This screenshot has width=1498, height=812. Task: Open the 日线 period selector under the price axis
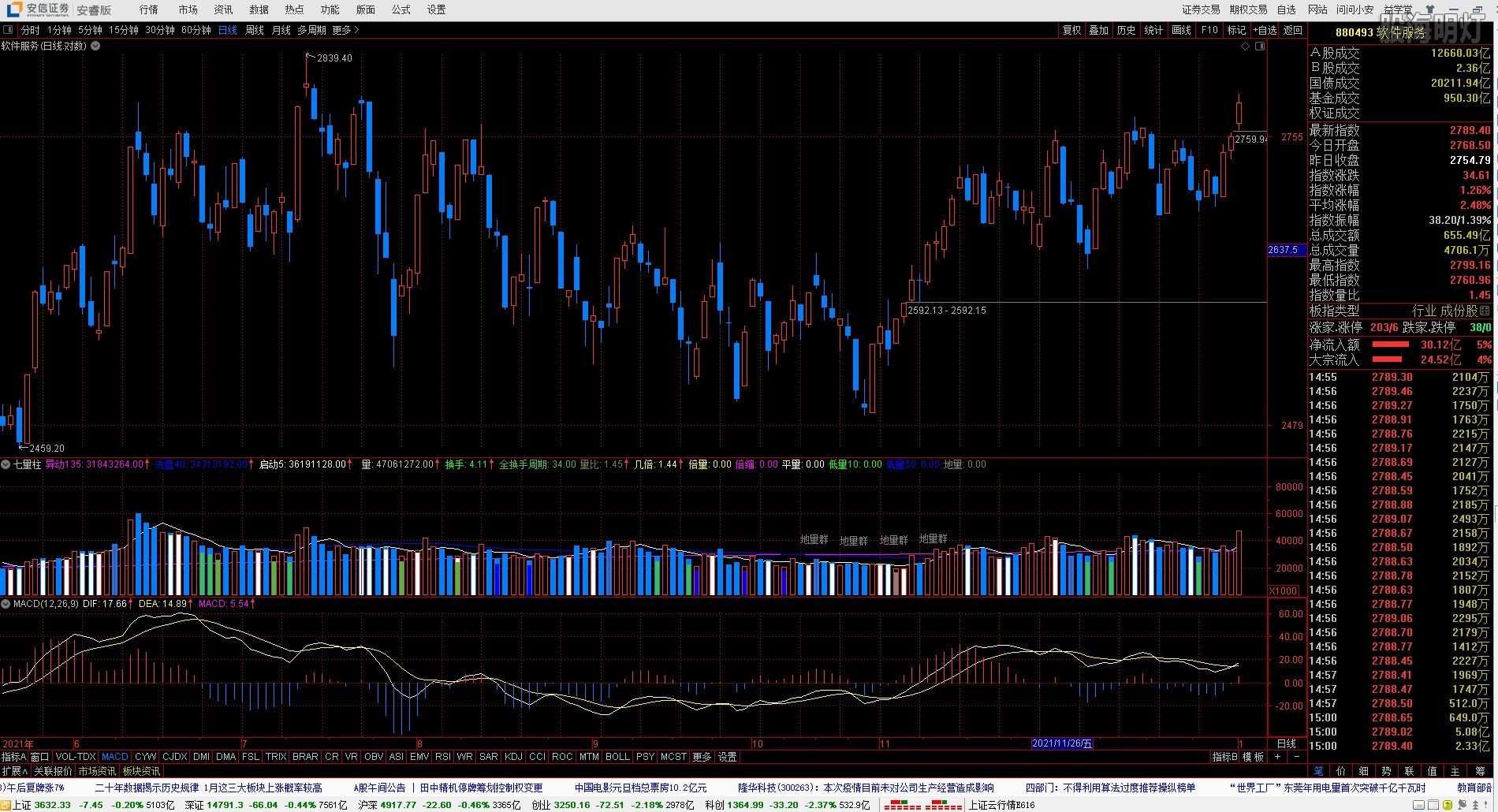1286,743
